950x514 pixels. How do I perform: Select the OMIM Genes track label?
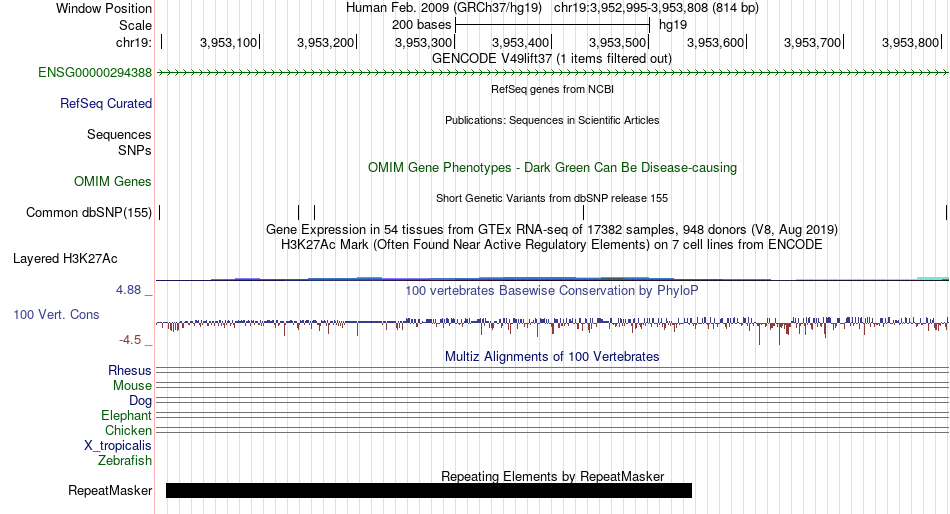pos(113,182)
